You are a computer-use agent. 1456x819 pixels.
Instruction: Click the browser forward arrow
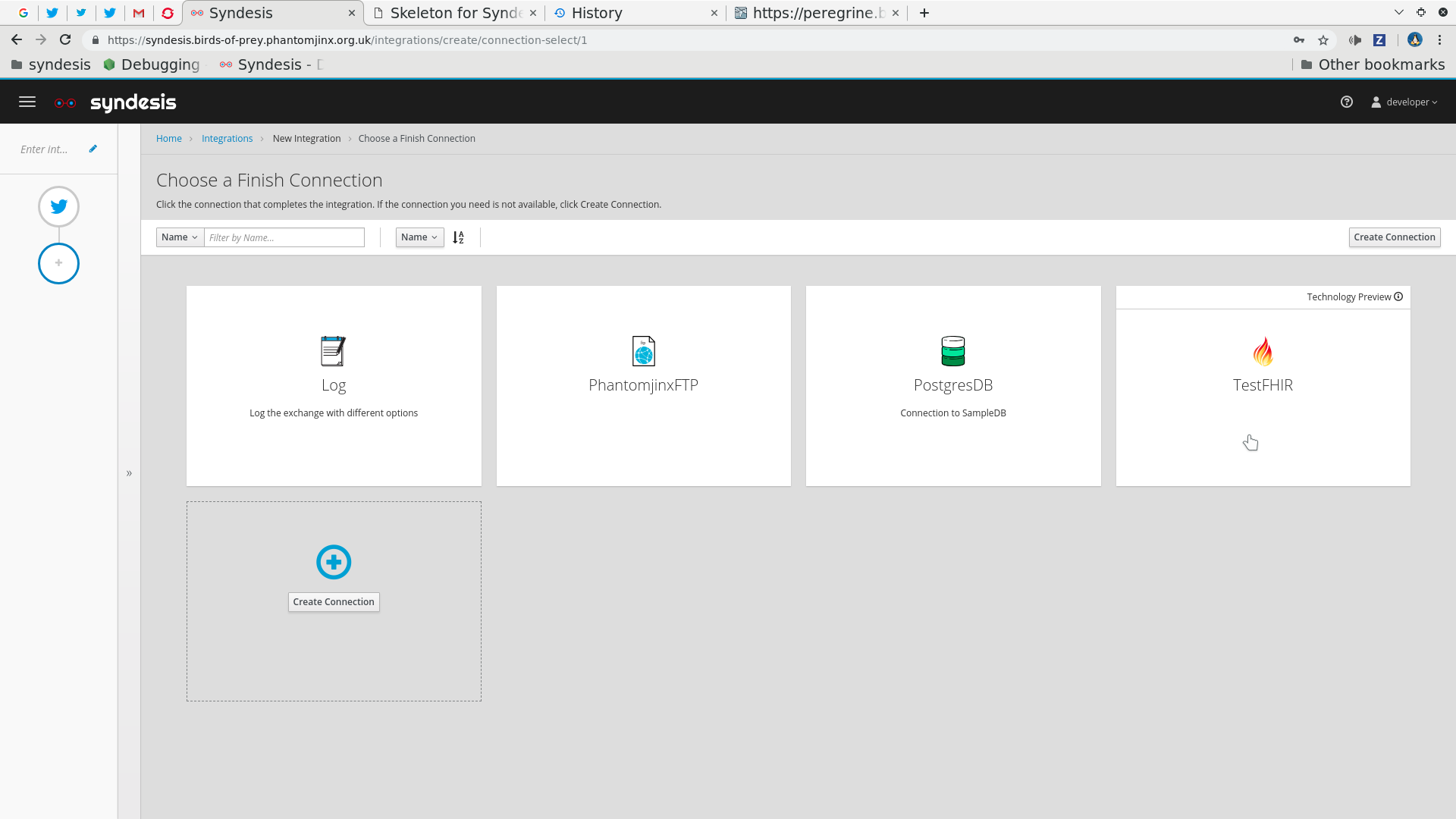[41, 40]
